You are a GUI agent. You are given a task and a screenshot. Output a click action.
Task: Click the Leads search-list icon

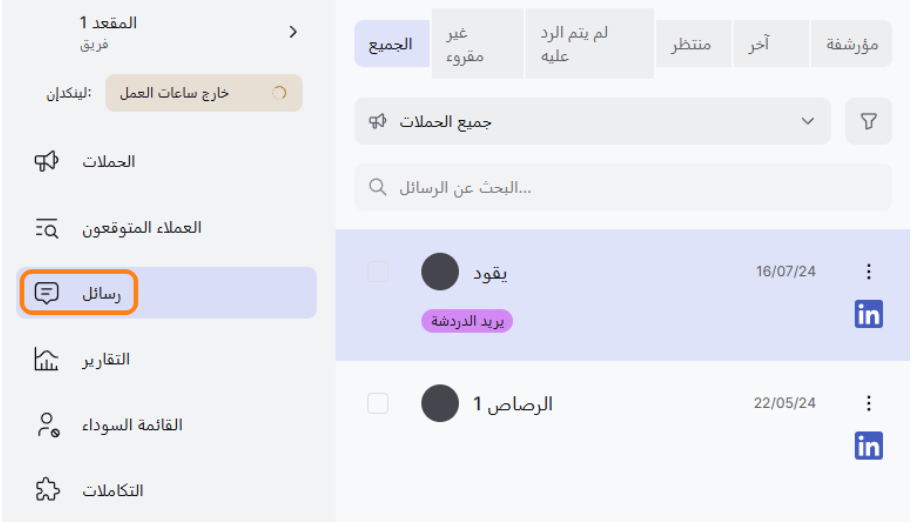tap(47, 227)
